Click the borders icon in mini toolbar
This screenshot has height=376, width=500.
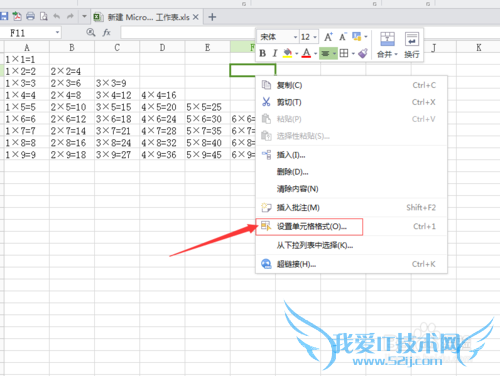[344, 53]
